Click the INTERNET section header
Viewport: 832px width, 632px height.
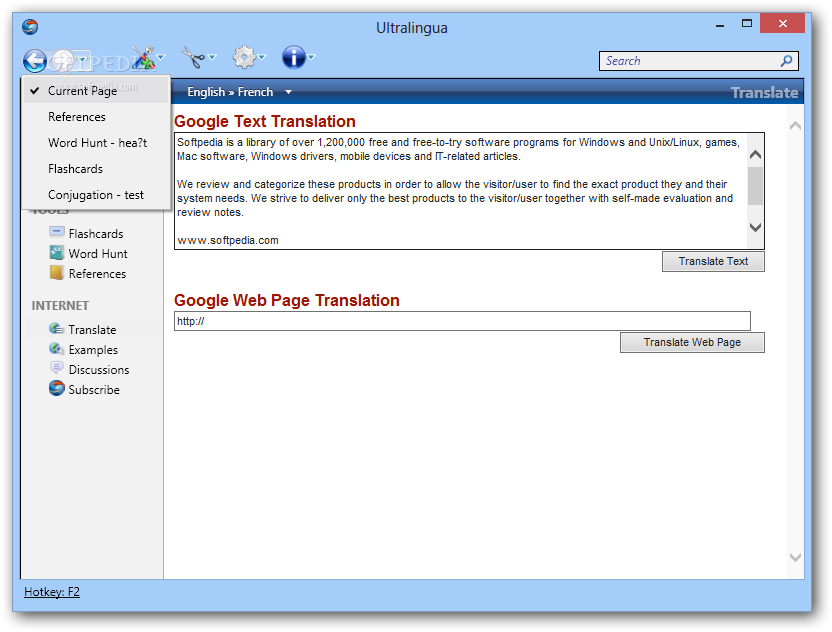60,306
